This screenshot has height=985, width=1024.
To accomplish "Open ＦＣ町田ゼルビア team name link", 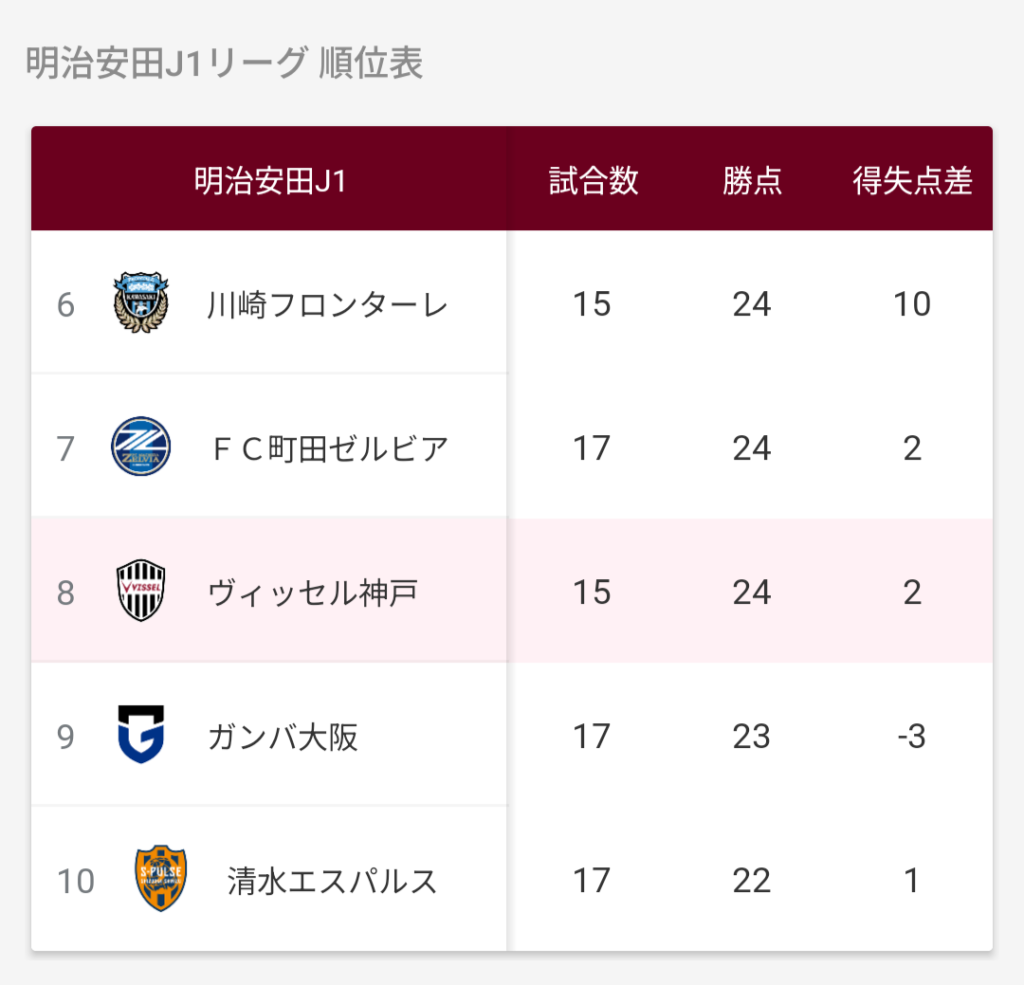I will point(330,449).
